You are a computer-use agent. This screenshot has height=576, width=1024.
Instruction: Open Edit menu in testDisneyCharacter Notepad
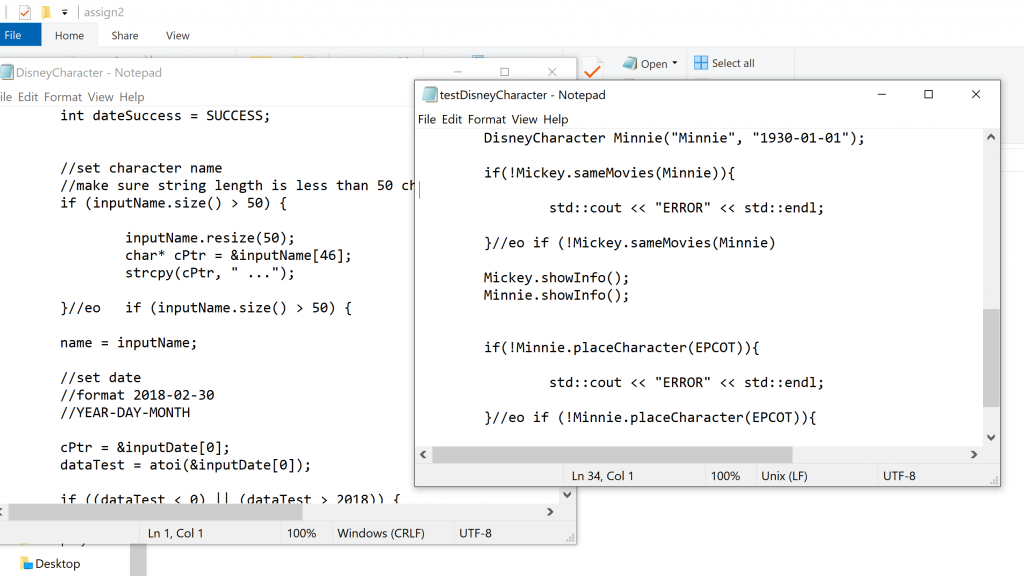click(x=452, y=119)
